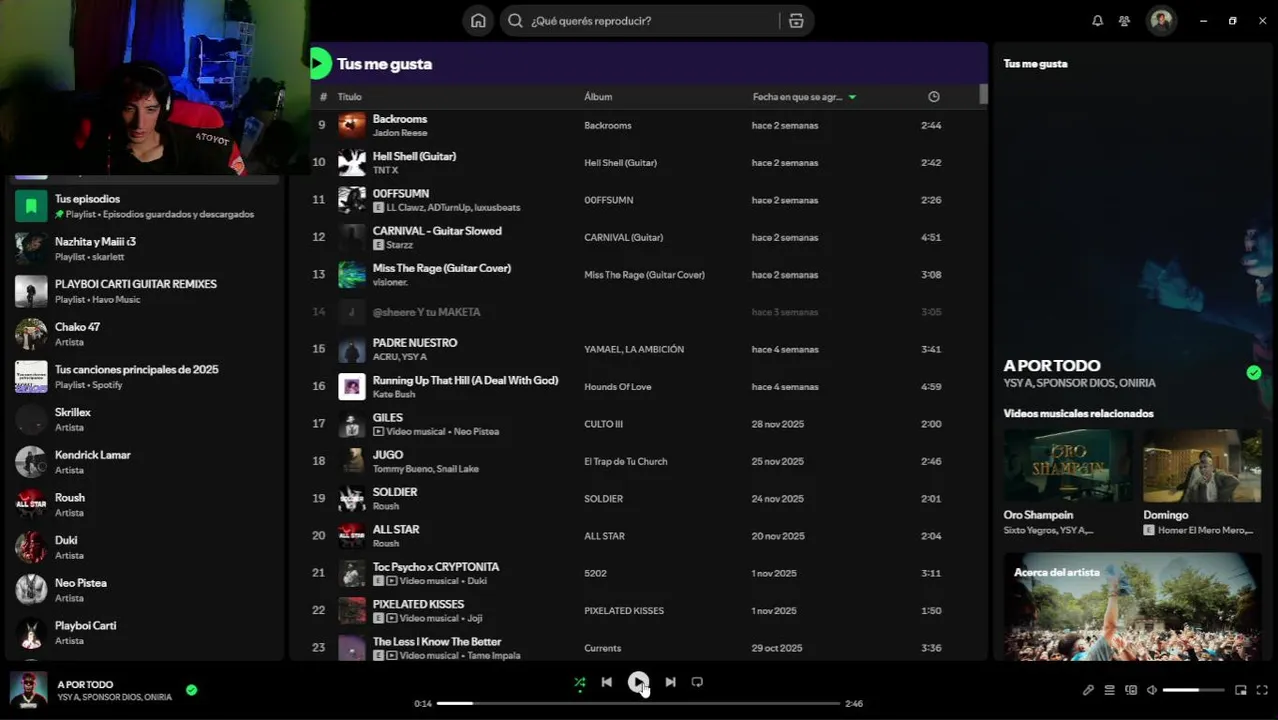Screen dimensions: 1278x720
Task: Toggle saved checkmark in now-playing bar
Action: [x=191, y=690]
